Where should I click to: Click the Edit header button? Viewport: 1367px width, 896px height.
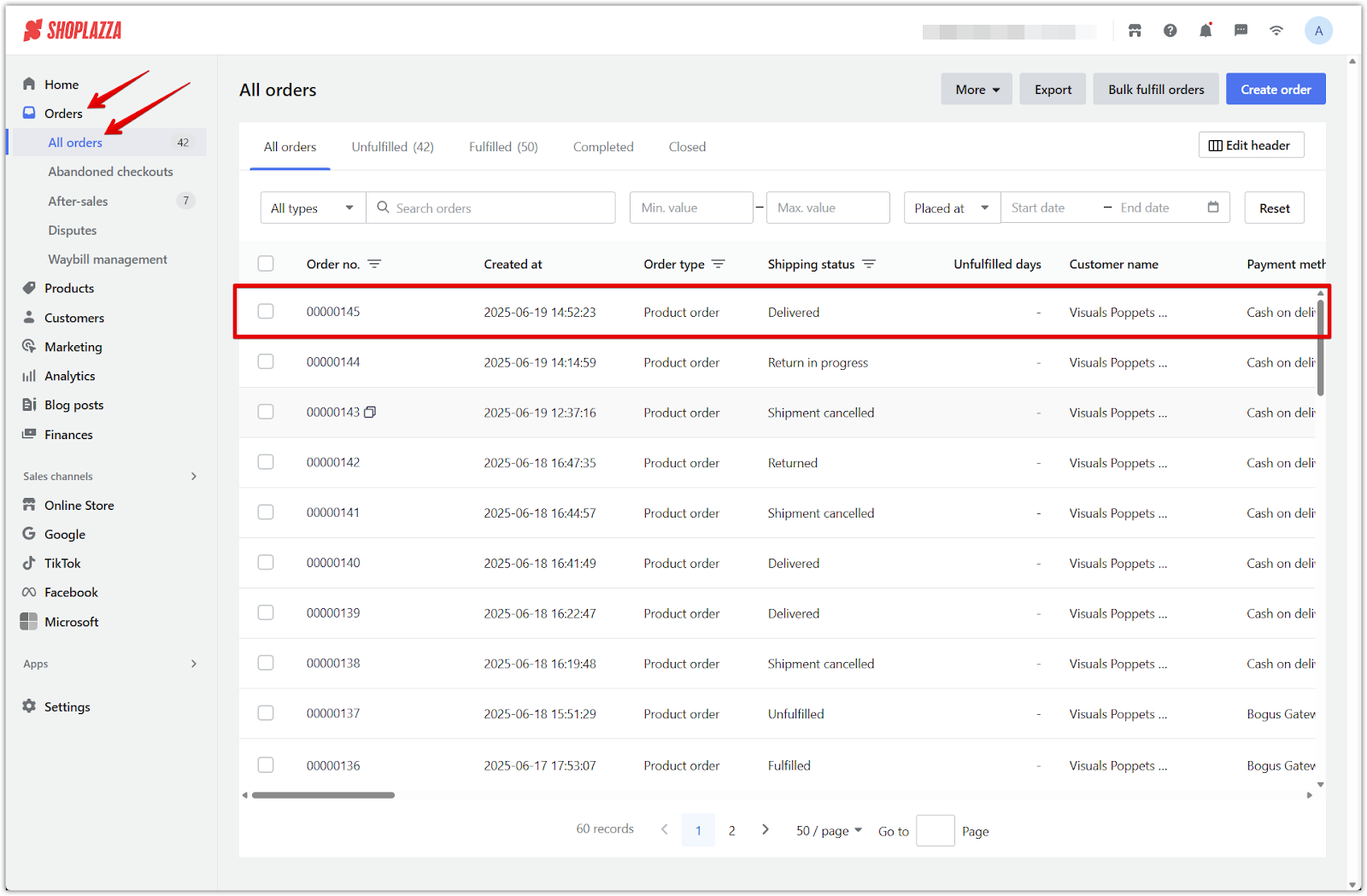click(1251, 145)
